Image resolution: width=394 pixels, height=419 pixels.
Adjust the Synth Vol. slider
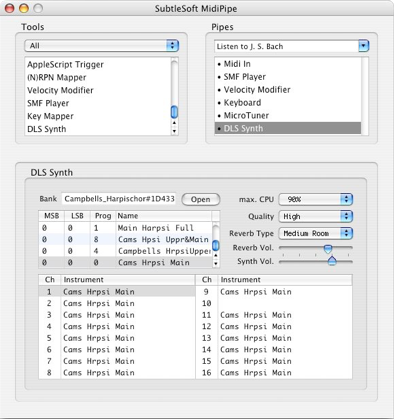(x=332, y=261)
